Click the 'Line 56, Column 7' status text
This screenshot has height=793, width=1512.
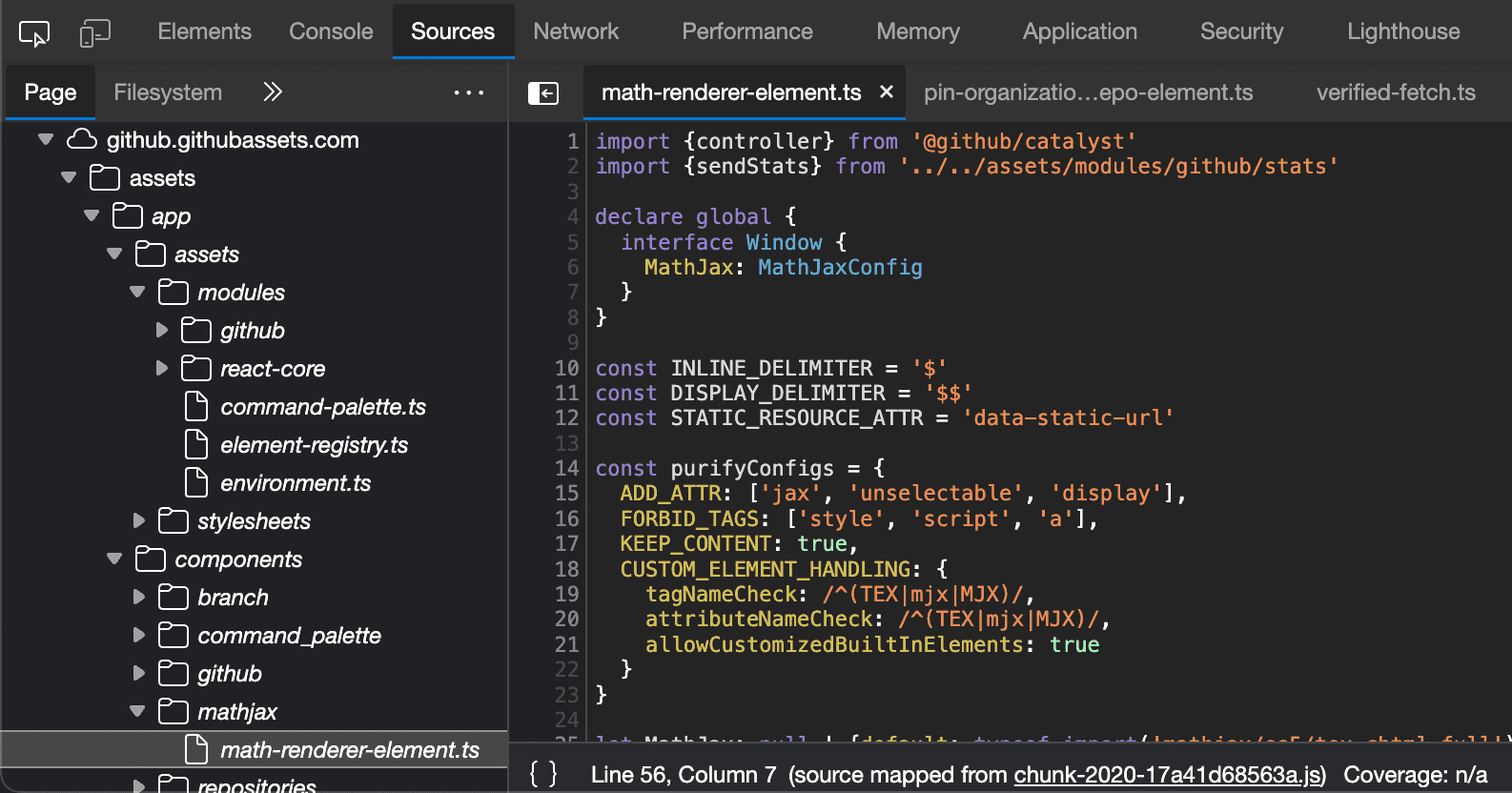pyautogui.click(x=683, y=775)
